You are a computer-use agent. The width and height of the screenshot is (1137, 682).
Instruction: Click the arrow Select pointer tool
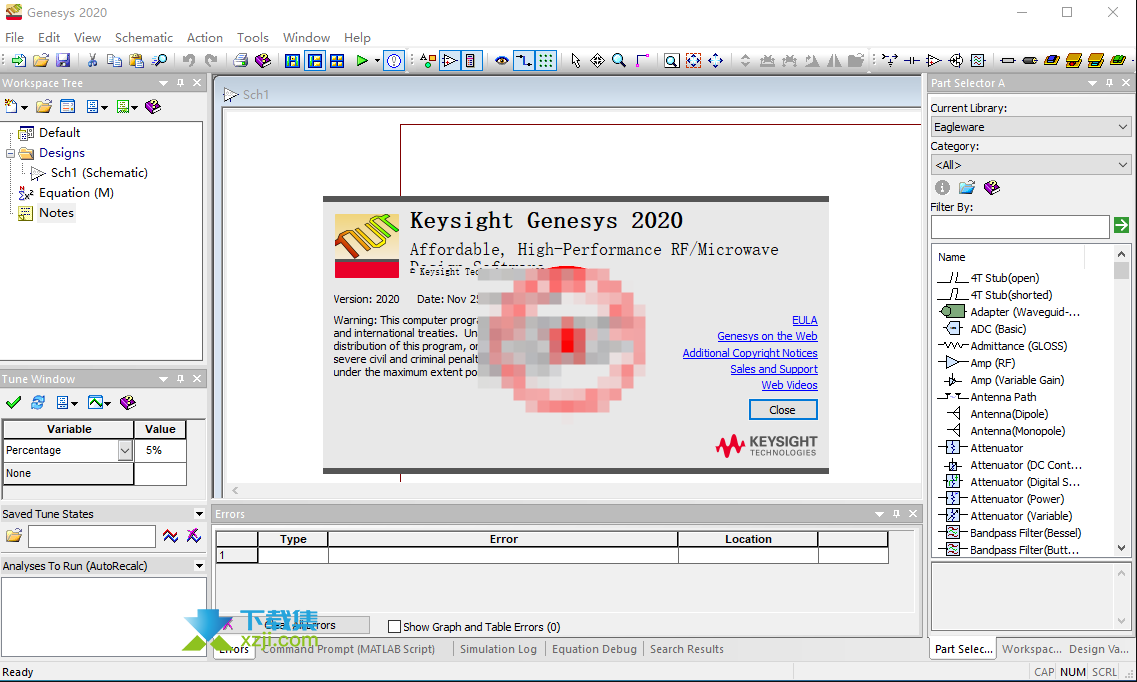576,61
